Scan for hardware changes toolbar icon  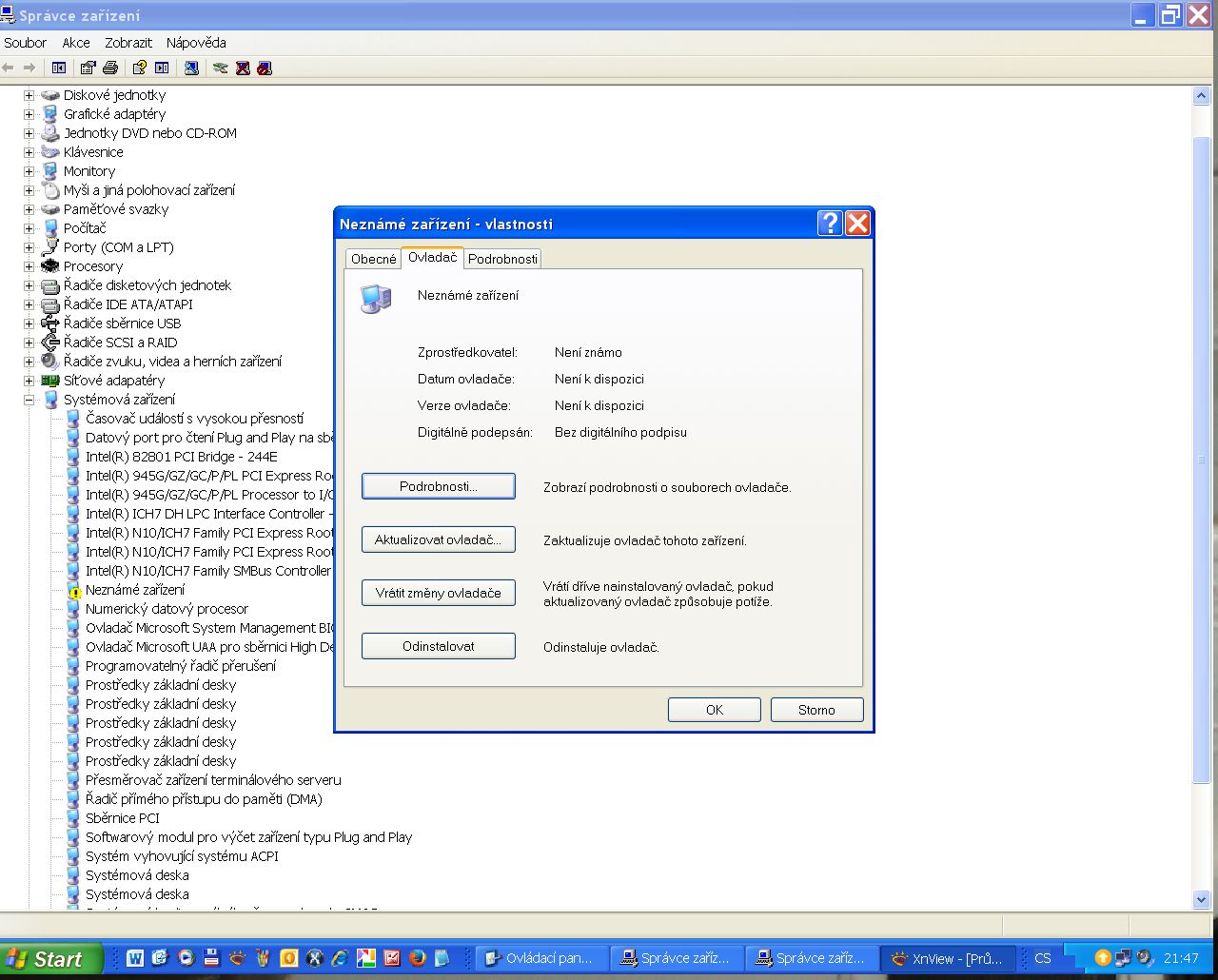pos(191,68)
